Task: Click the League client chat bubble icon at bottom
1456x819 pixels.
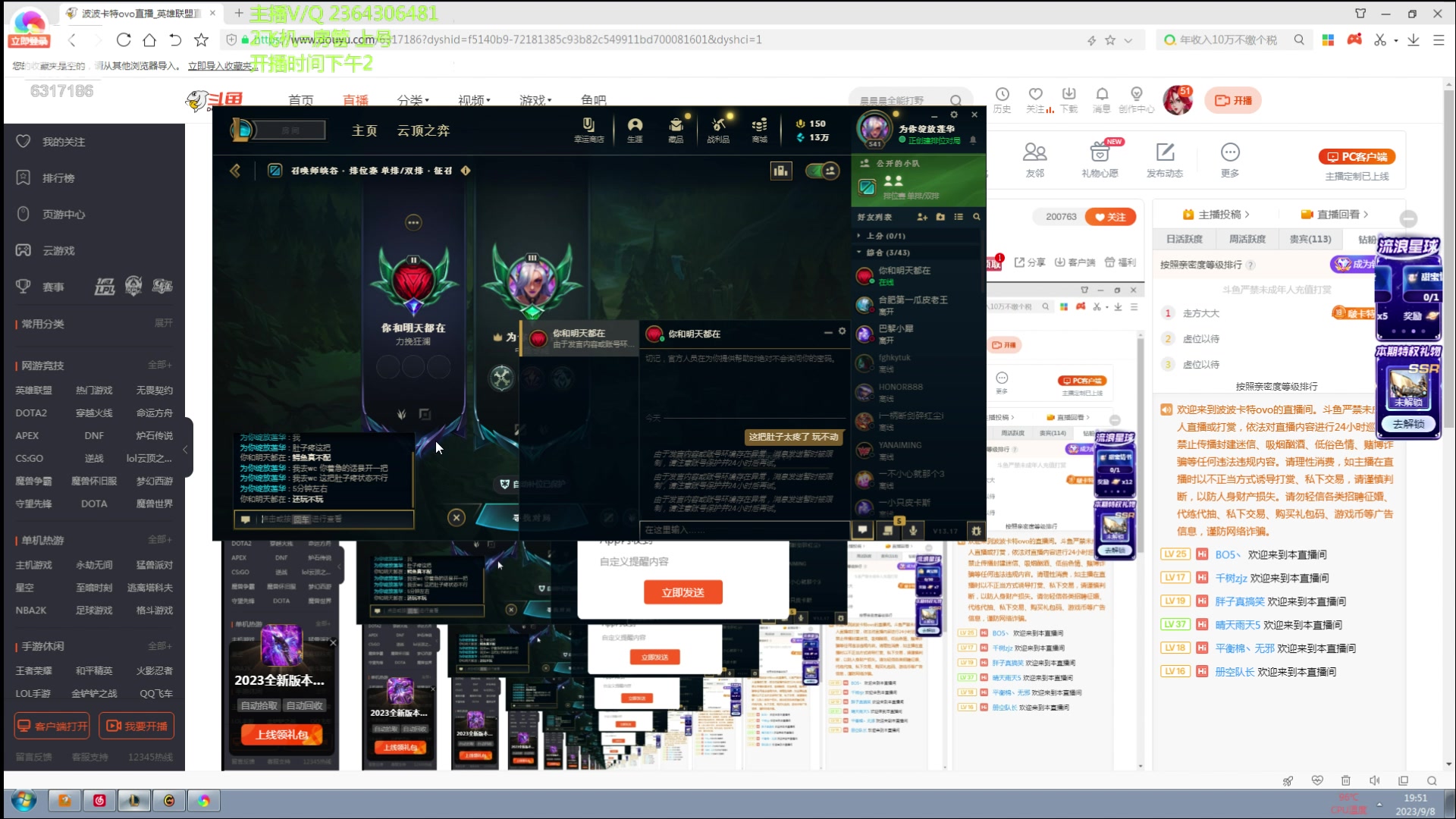Action: coord(862,531)
